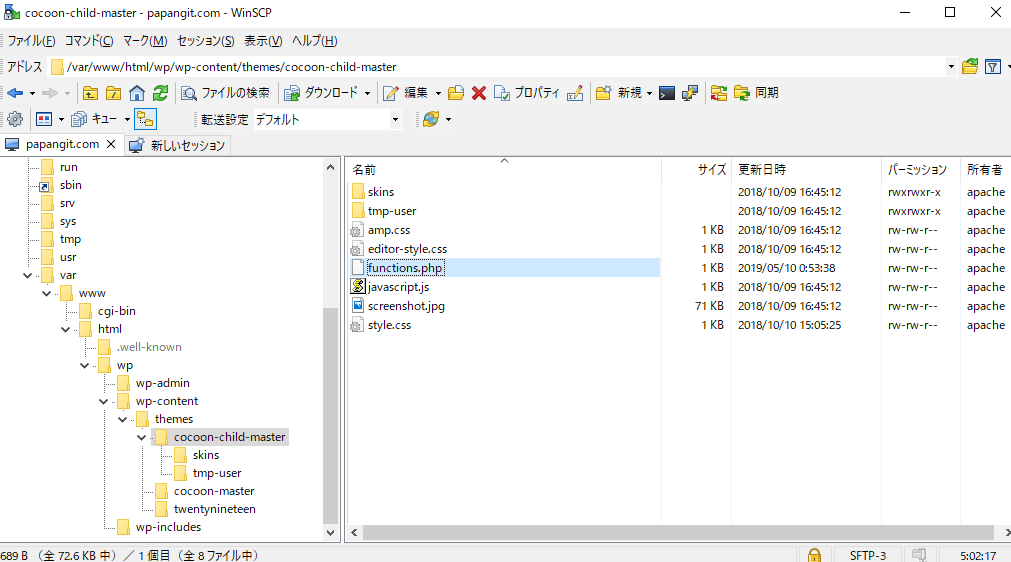Viewport: 1011px width, 562px height.
Task: Click the 同期 synchronize button
Action: (x=756, y=93)
